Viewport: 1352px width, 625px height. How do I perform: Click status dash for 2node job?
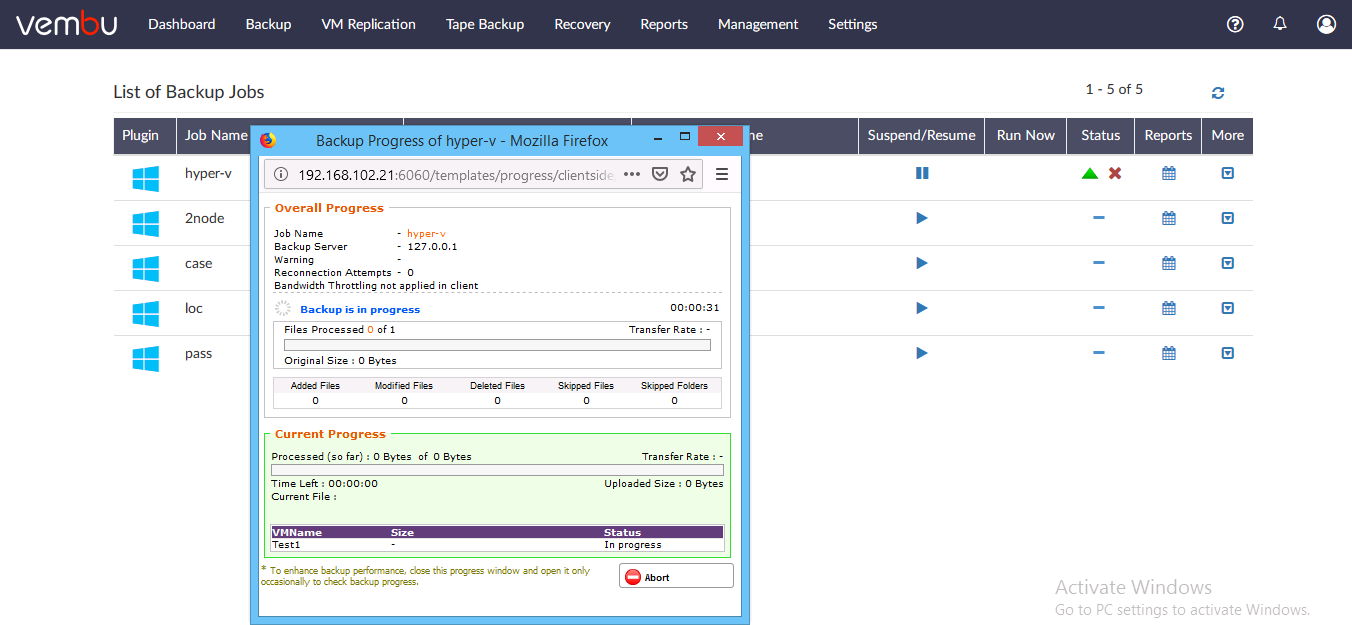tap(1099, 218)
